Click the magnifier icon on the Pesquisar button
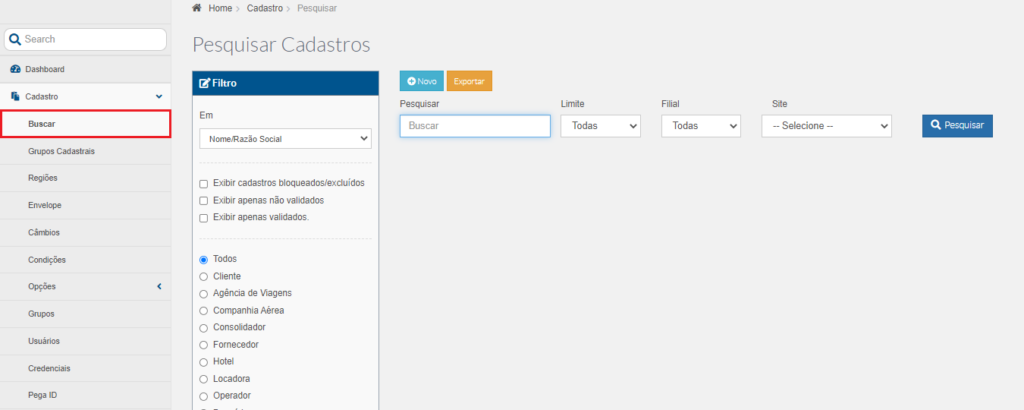 (936, 125)
